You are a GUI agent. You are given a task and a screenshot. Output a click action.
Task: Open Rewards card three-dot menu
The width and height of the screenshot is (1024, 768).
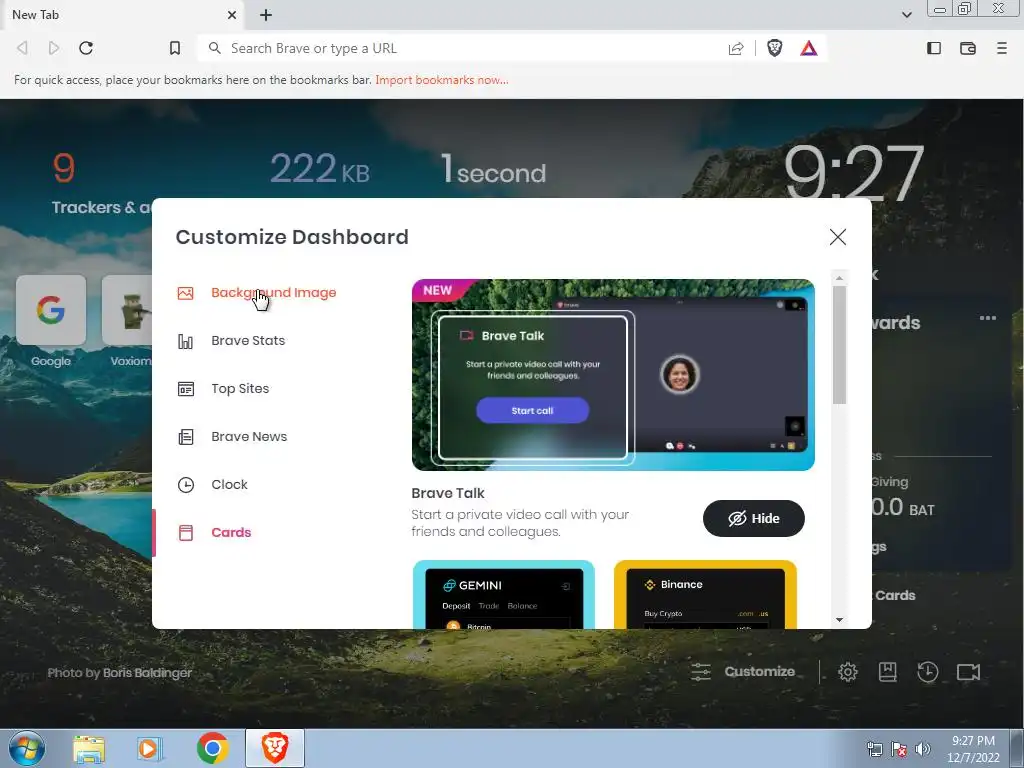point(988,318)
